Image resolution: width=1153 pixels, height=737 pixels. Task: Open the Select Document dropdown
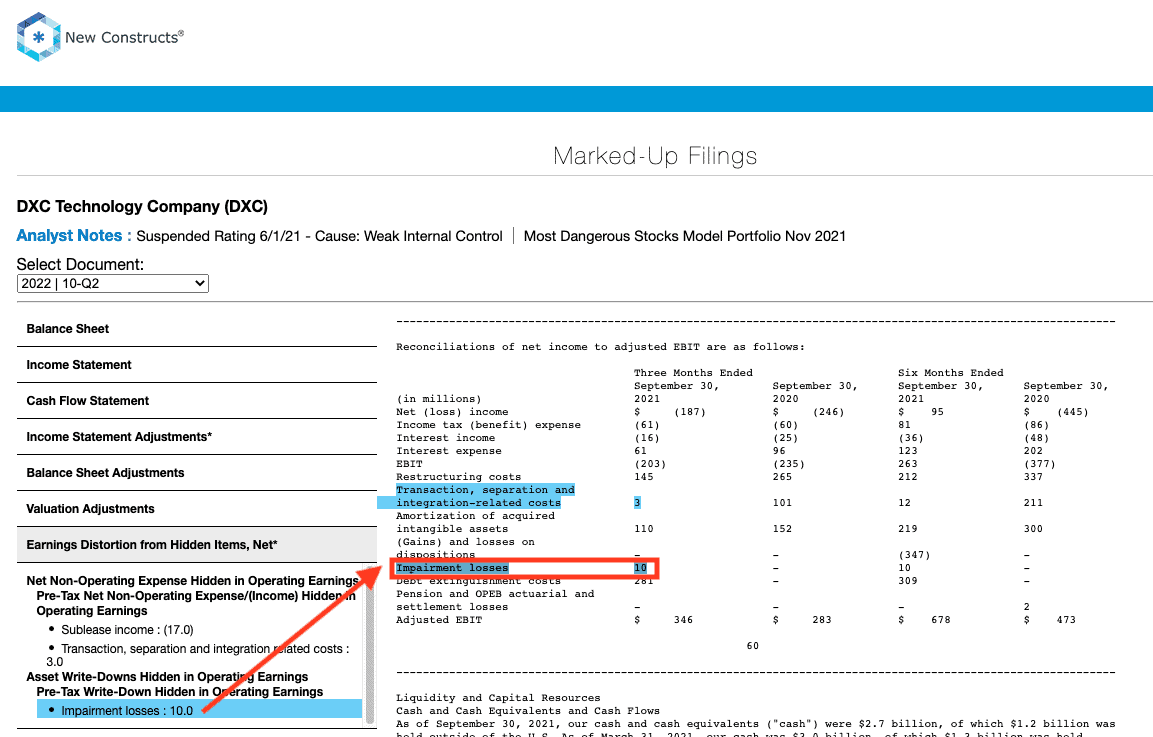113,283
